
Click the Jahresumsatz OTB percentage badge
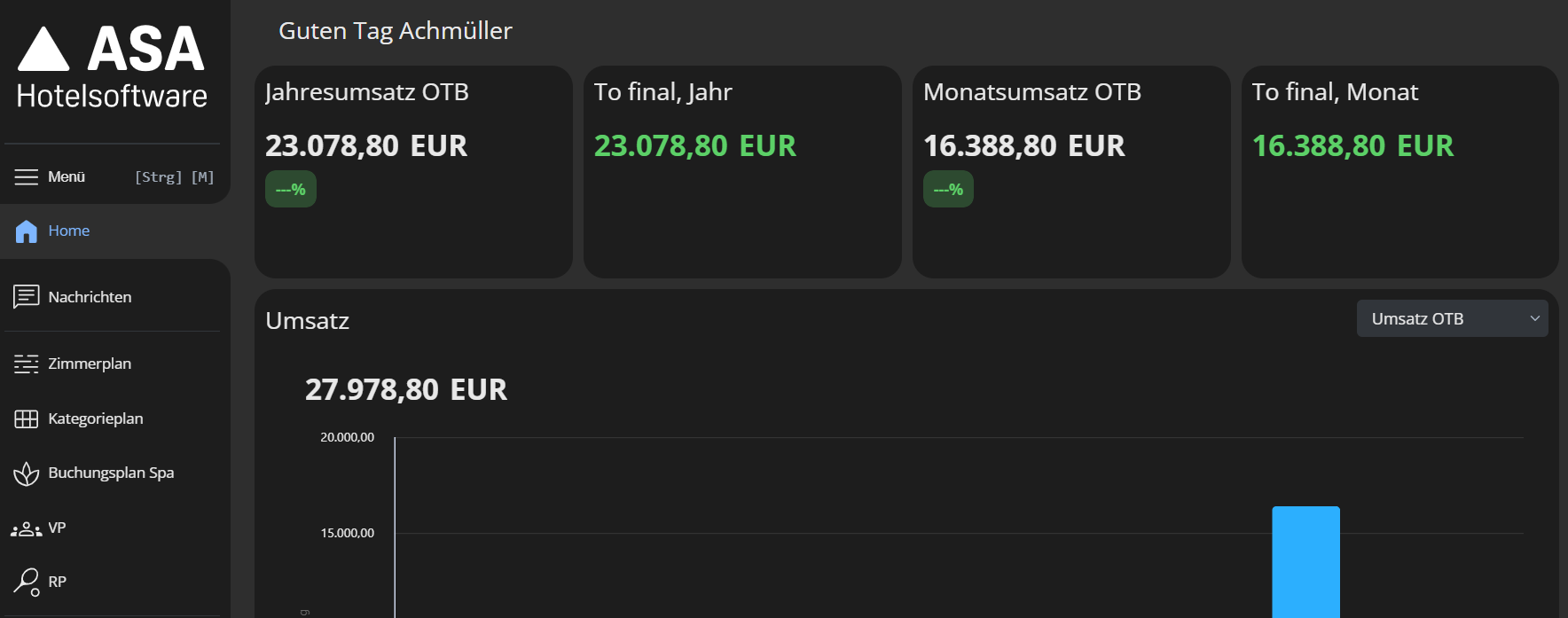point(291,189)
